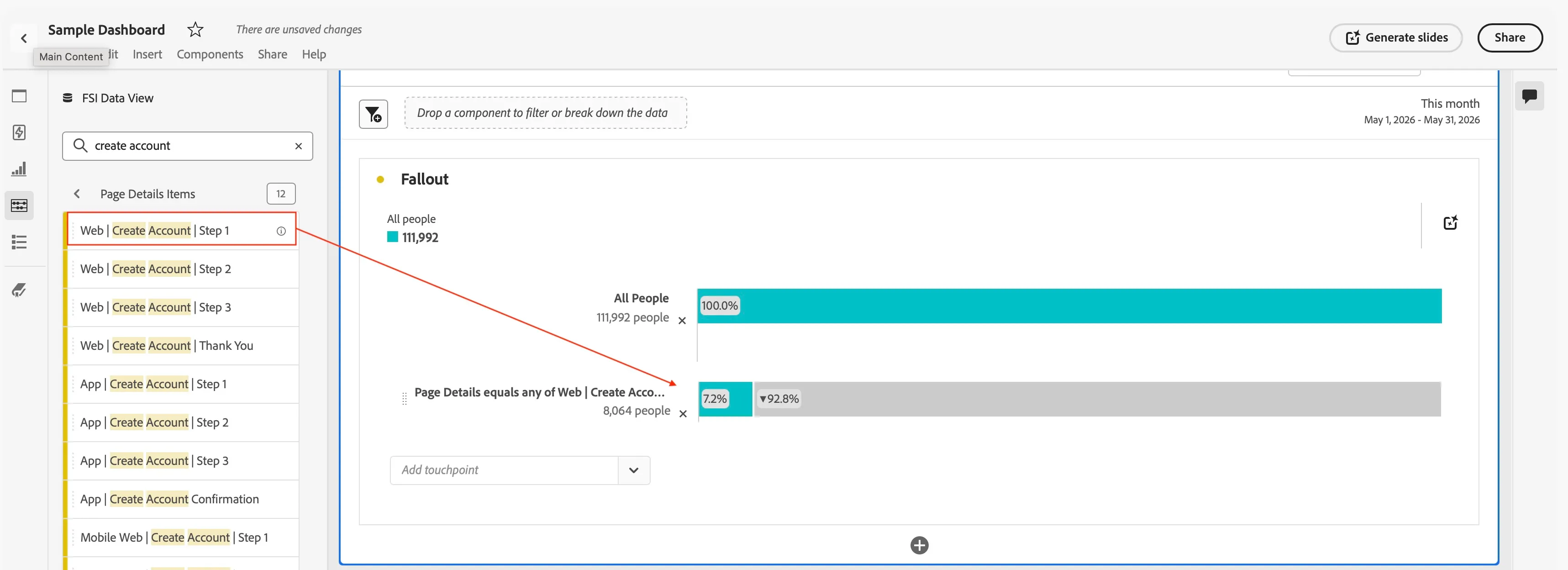Open the comments speech bubble icon
Screen dimensions: 1568x570
(1529, 95)
